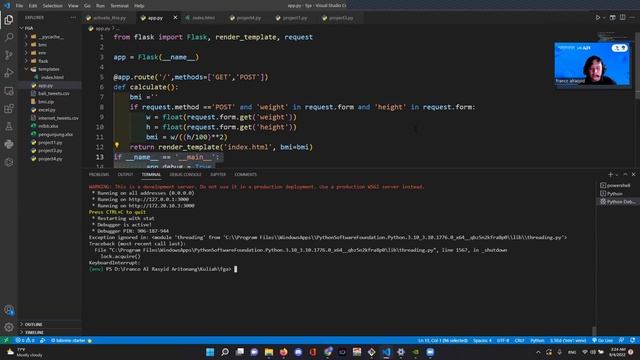Open File Explorer from the taskbar

pos(269,352)
